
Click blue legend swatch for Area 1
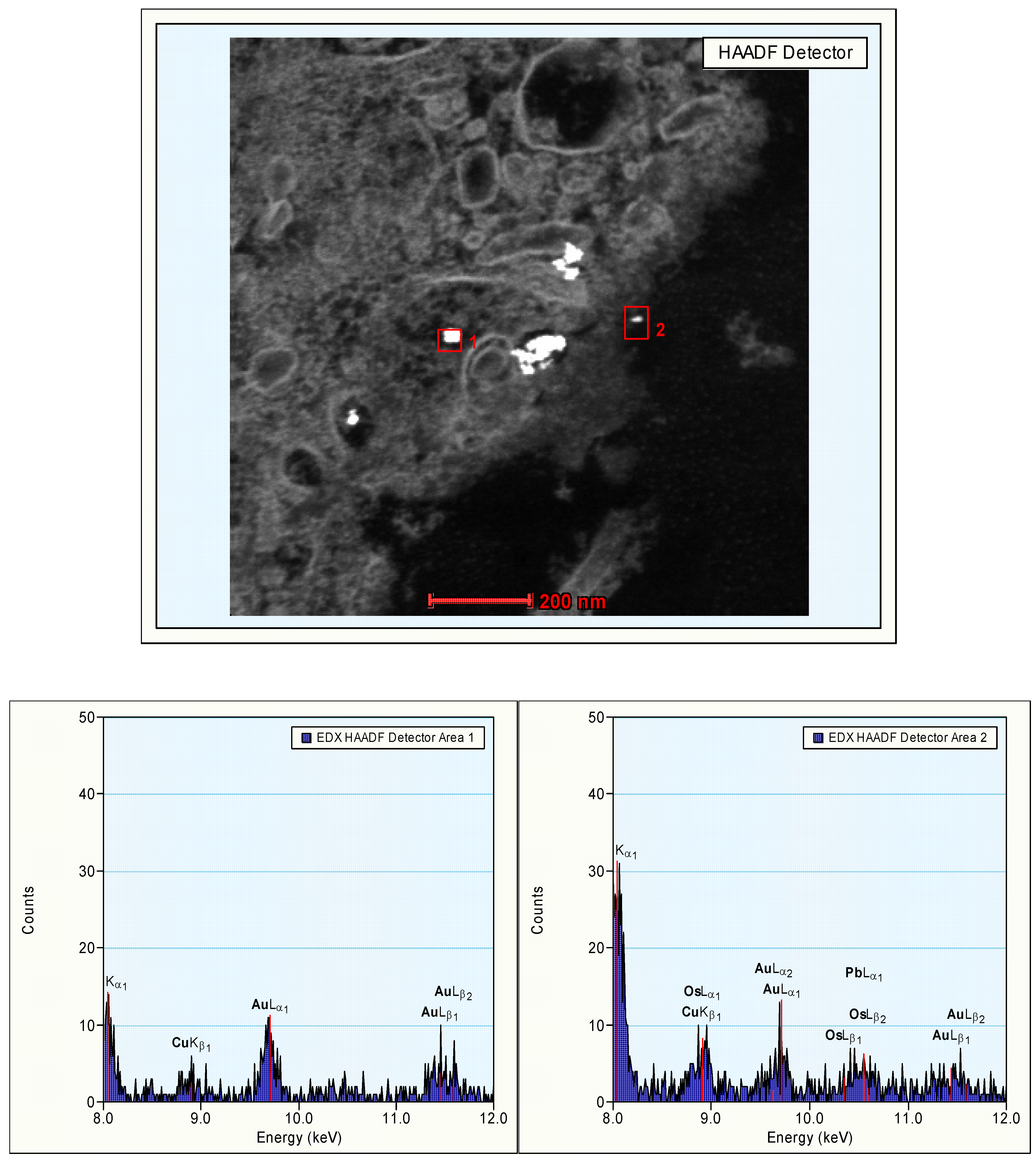tap(306, 737)
